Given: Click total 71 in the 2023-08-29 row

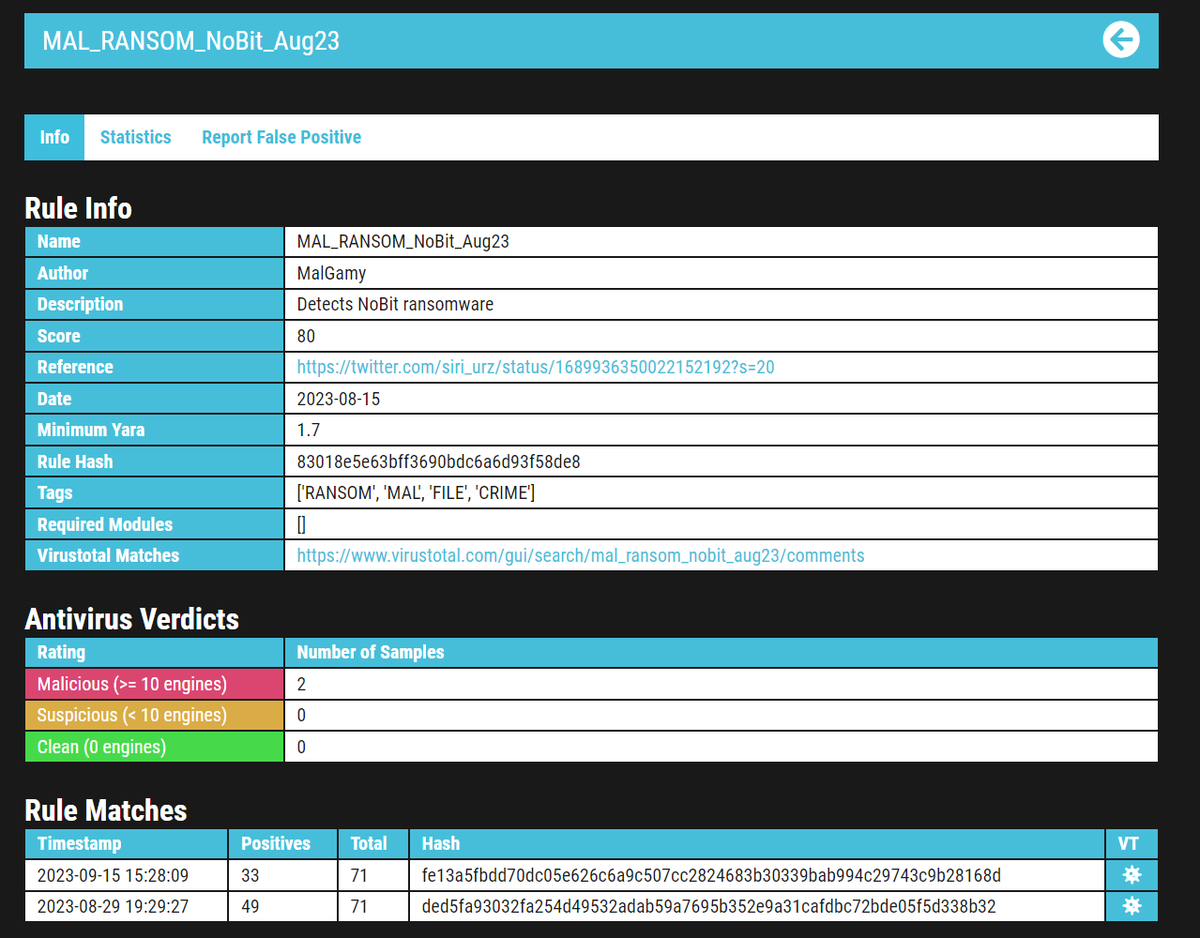Looking at the screenshot, I should tap(359, 906).
